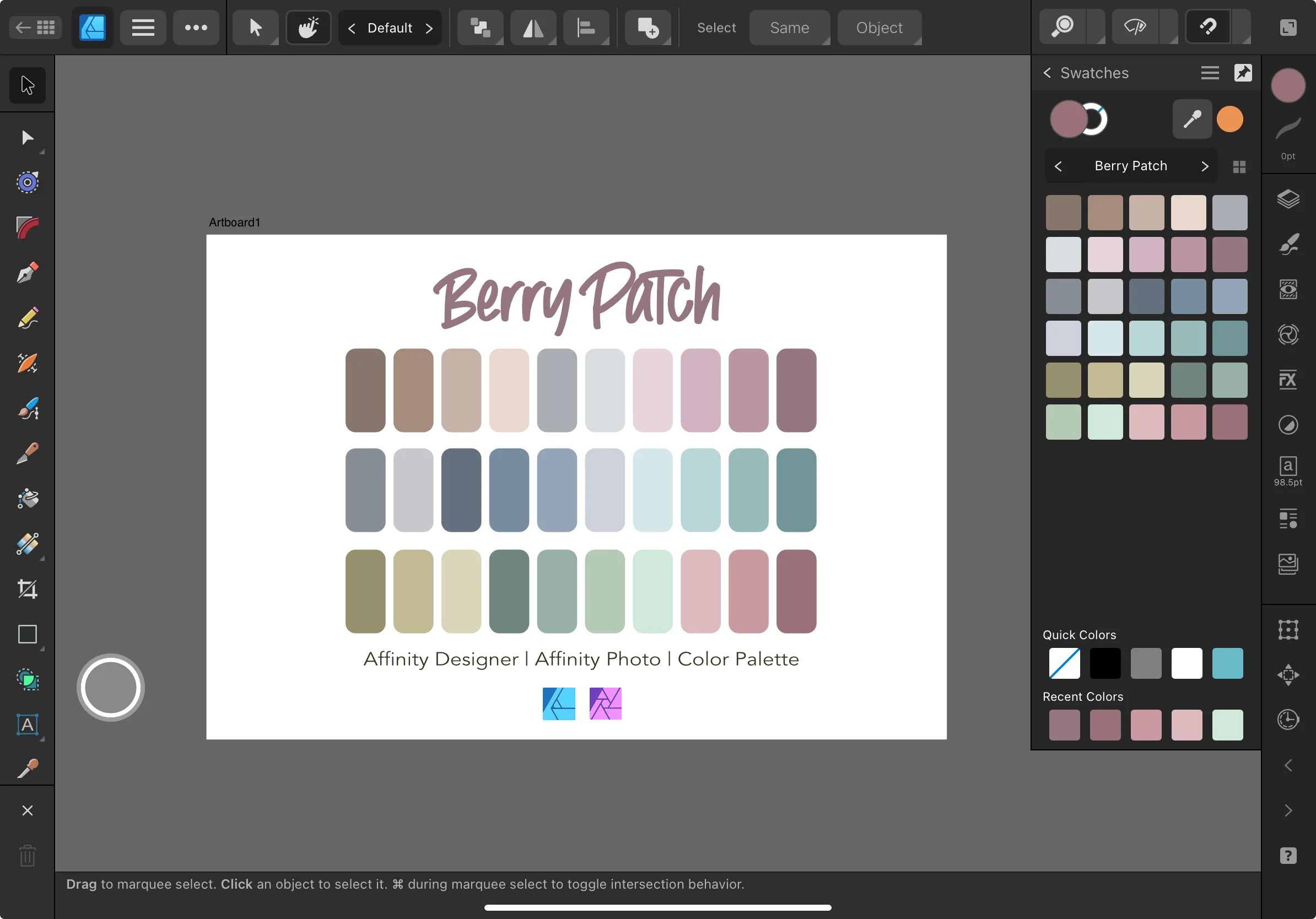Open the help question mark button

[1288, 856]
